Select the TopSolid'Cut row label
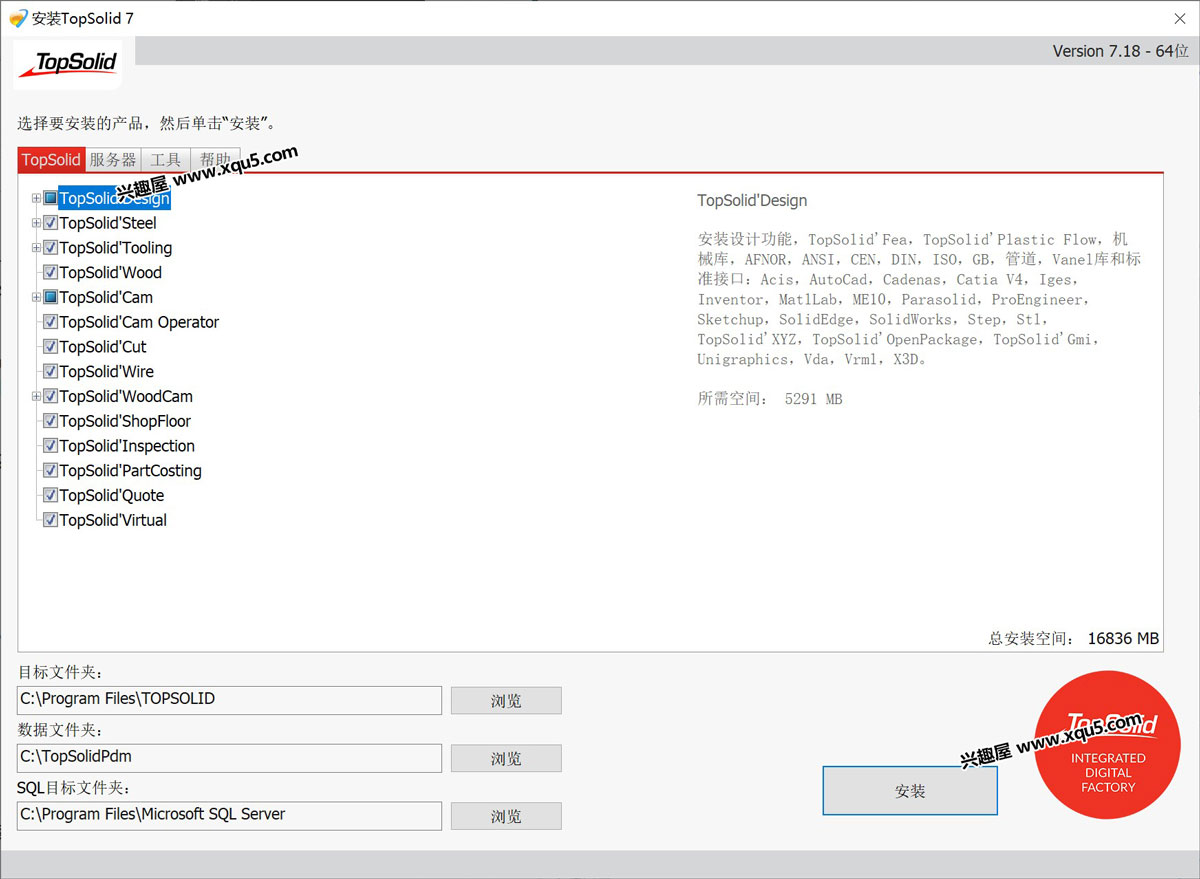The image size is (1200, 879). (x=103, y=347)
